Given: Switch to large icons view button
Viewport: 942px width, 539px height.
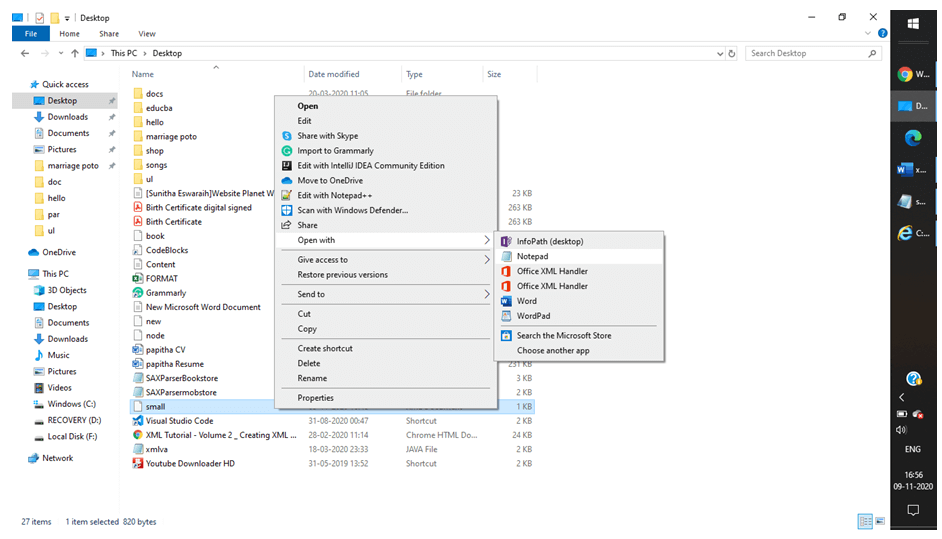Looking at the screenshot, I should (x=880, y=521).
